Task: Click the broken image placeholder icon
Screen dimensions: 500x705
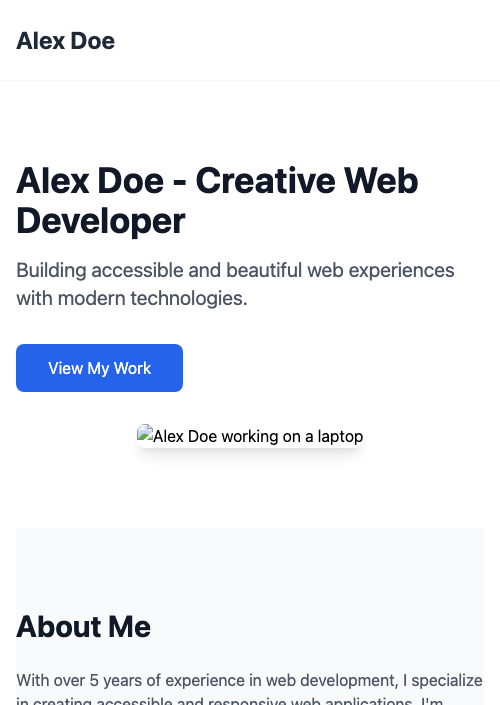Action: click(145, 433)
